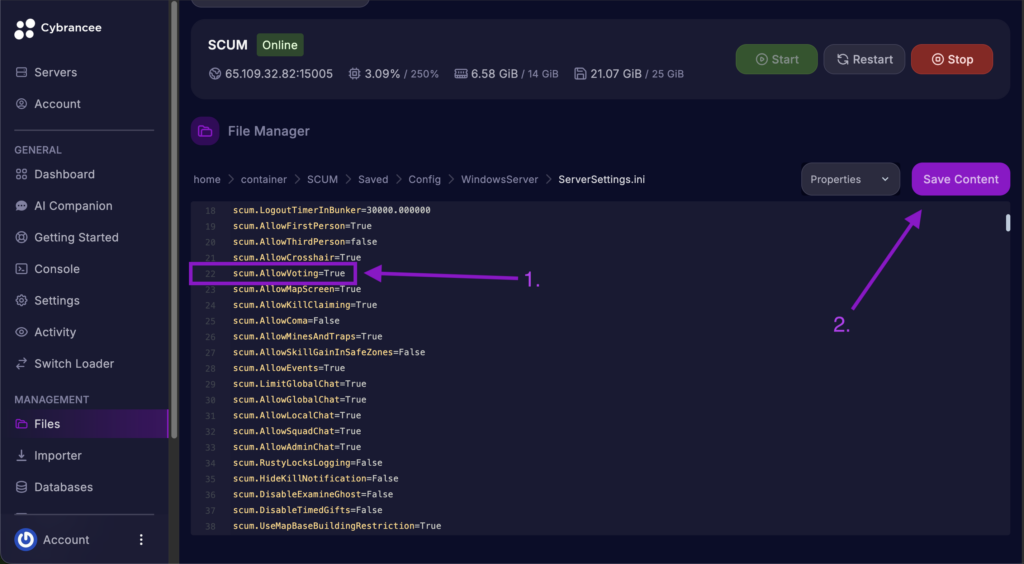Click the Importer download icon

tap(22, 456)
